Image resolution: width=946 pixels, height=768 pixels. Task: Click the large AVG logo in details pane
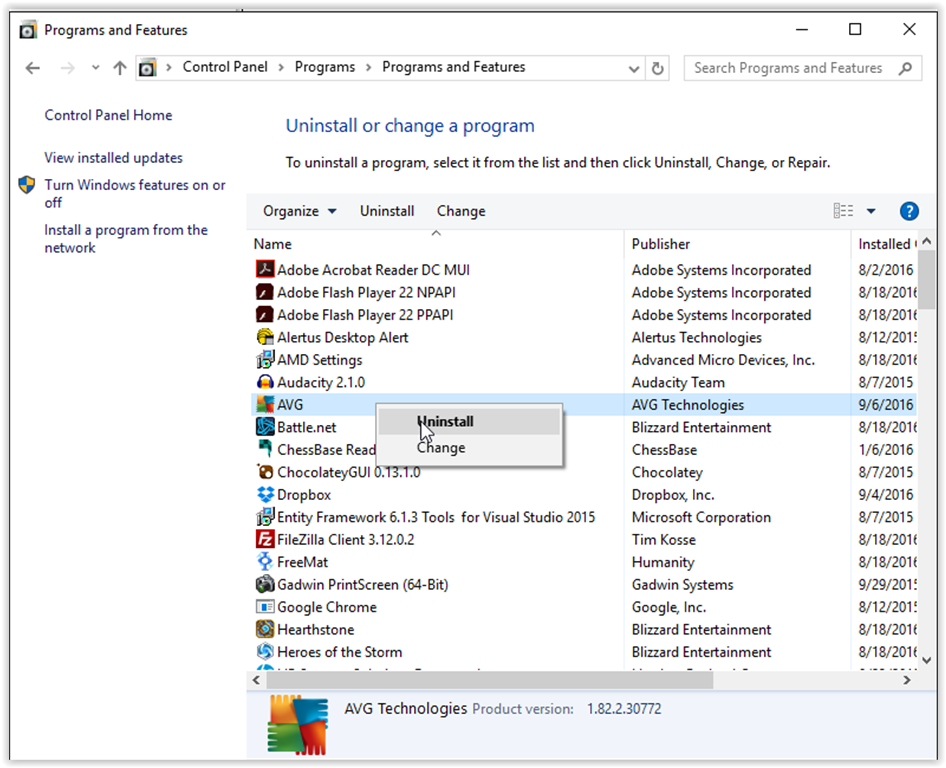(x=298, y=724)
